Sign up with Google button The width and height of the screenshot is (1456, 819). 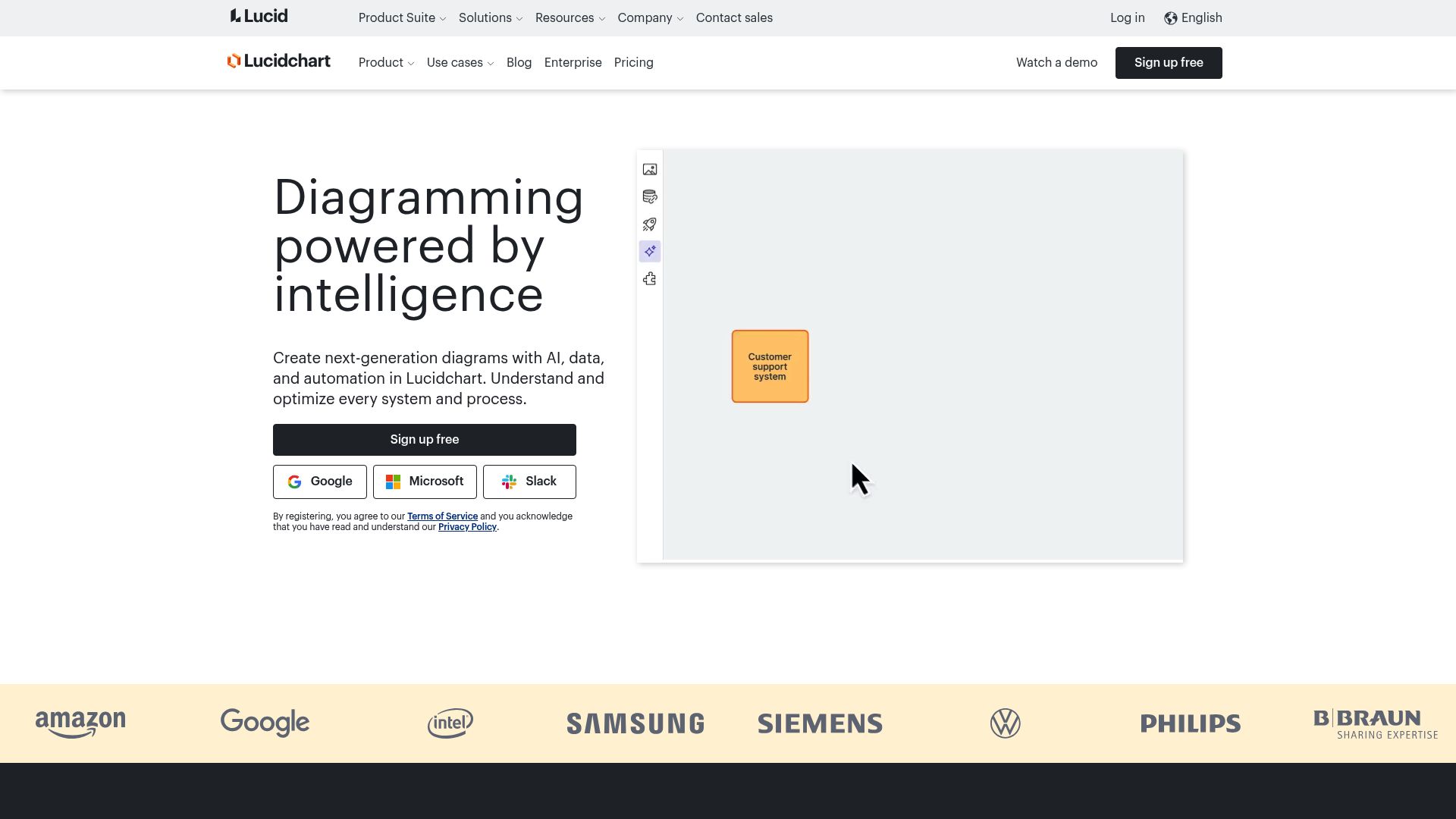[x=320, y=482]
